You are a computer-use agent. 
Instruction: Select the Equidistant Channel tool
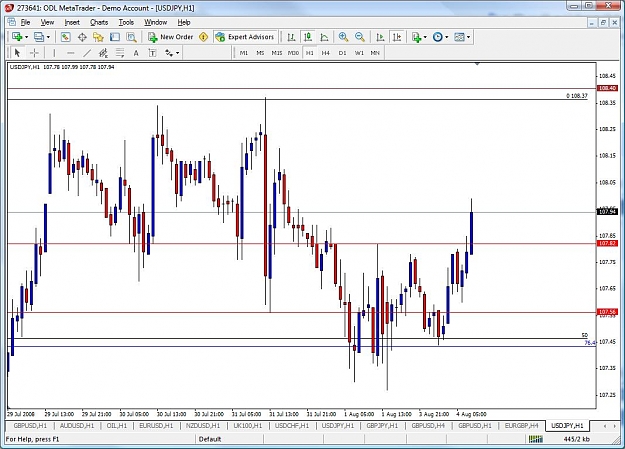103,53
